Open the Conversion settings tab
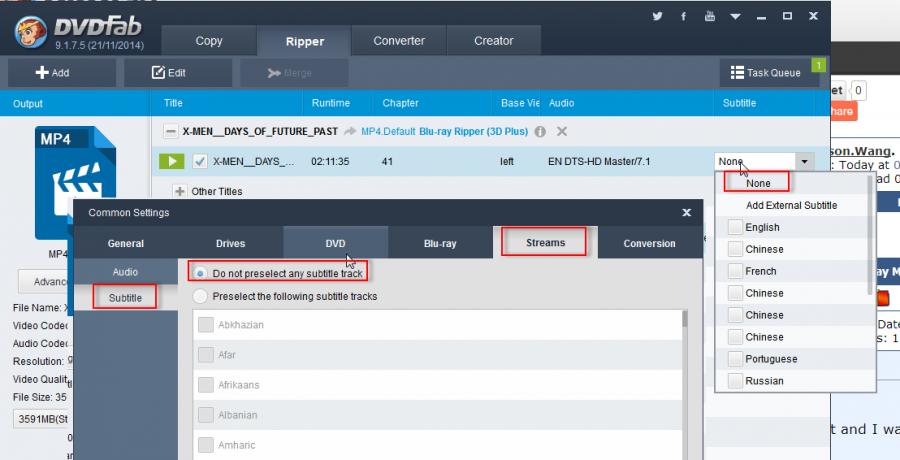The image size is (900, 460). pos(650,243)
